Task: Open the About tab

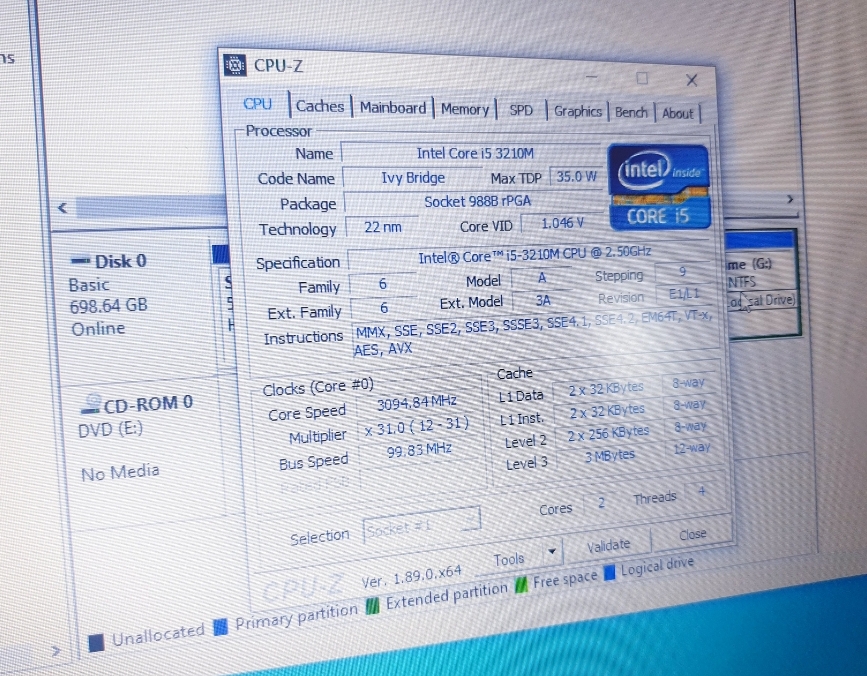Action: click(x=677, y=113)
